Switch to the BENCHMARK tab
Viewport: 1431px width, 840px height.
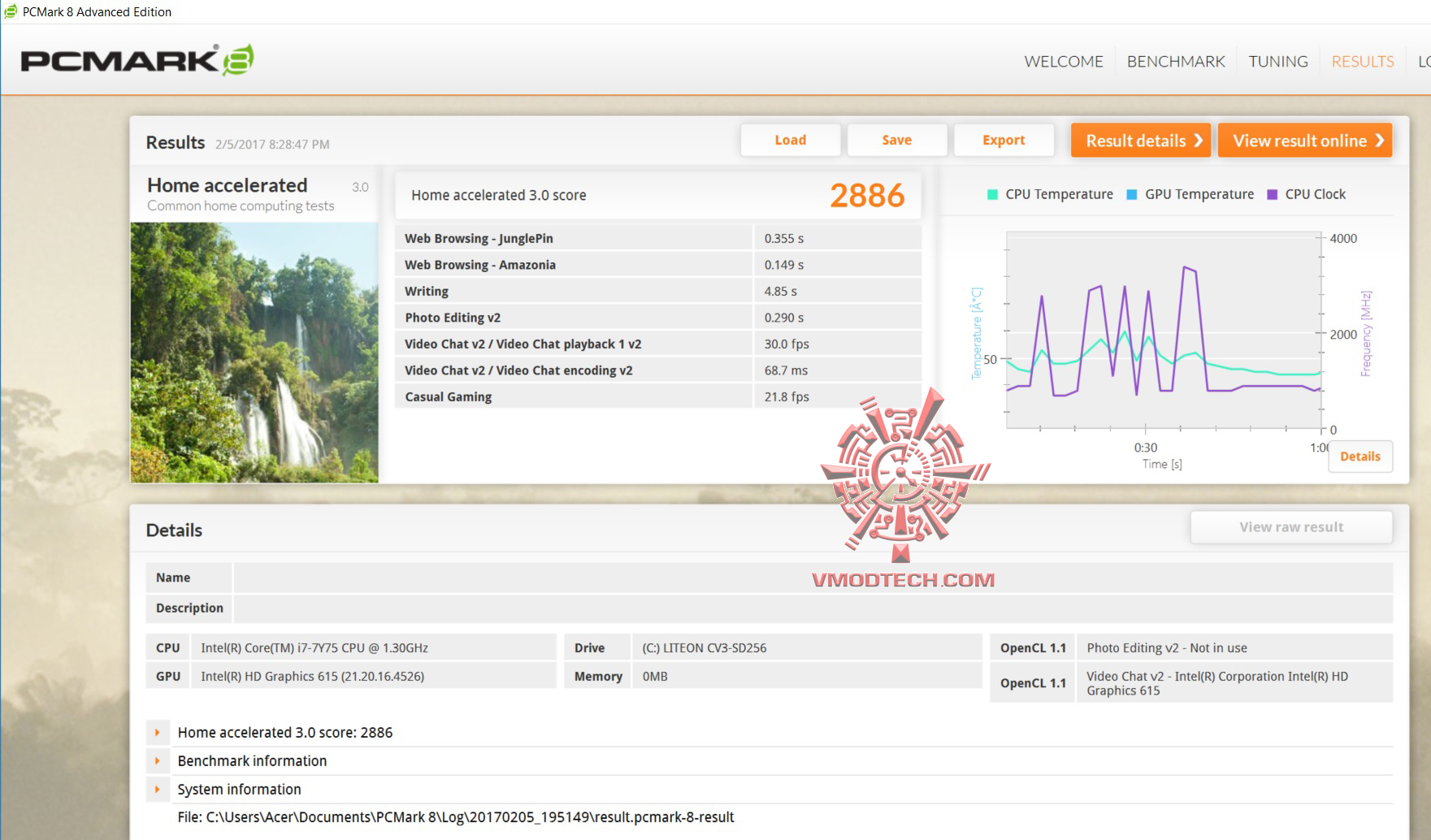(x=1176, y=61)
